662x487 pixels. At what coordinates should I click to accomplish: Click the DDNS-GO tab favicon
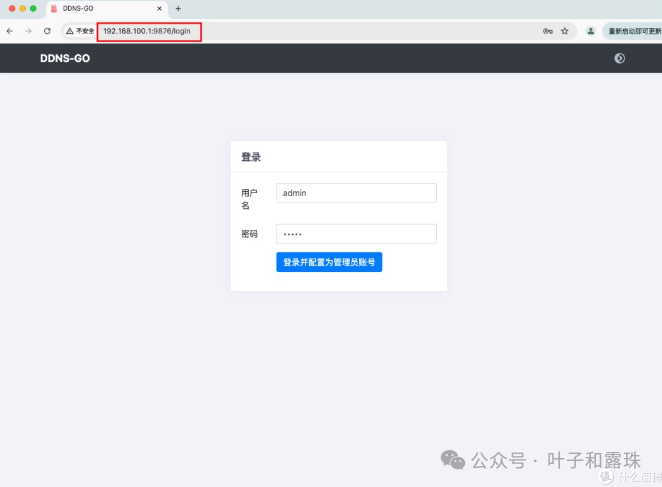click(54, 8)
